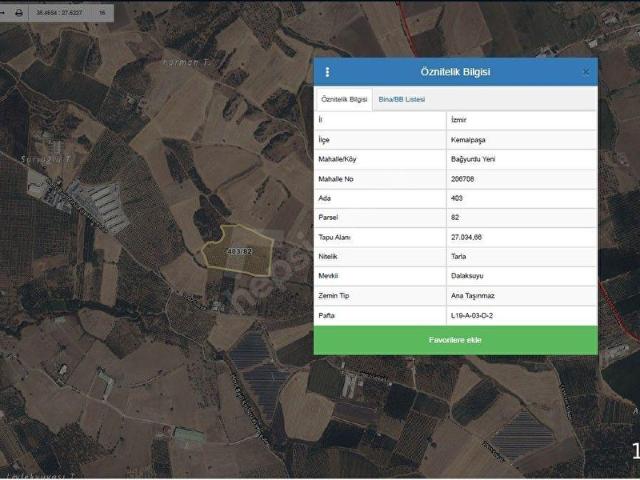The height and width of the screenshot is (480, 640).
Task: Click the Pafta value L19-A-03-D-2
Action: click(472, 315)
